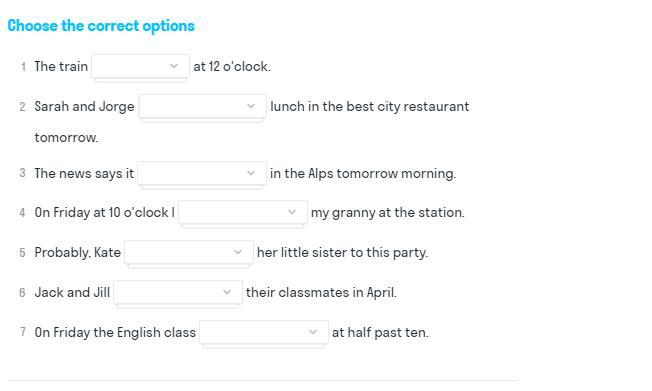Click the text "in the Alps tomorrow morning."
This screenshot has width=652, height=391.
tap(363, 173)
